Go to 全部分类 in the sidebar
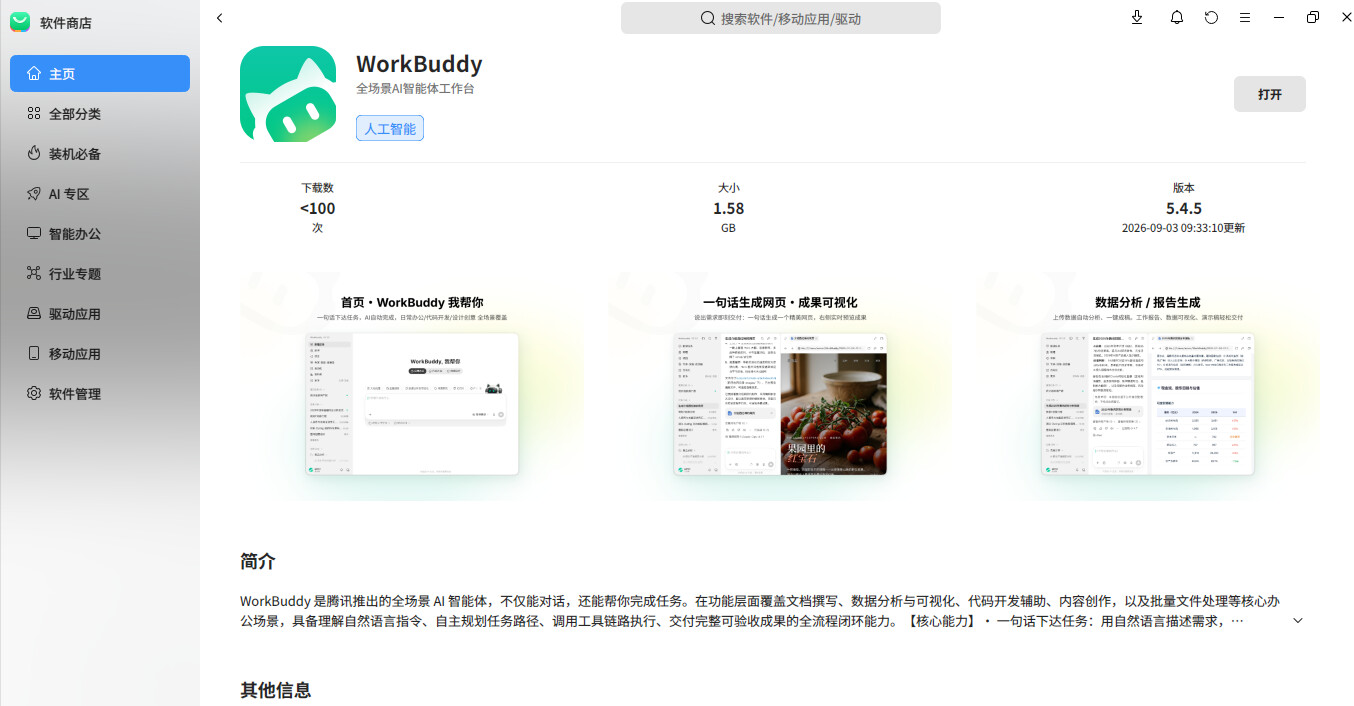Screen dimensions: 1354x706 (x=100, y=114)
